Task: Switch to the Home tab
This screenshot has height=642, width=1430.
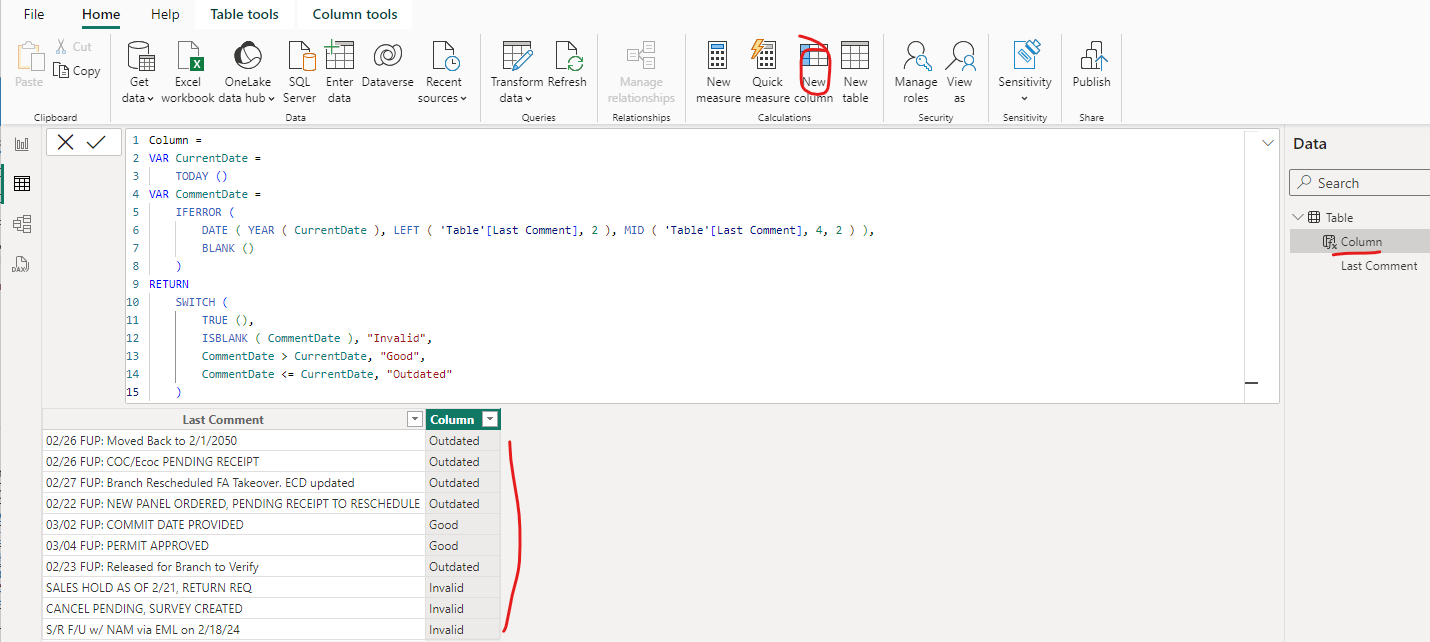Action: 101,14
